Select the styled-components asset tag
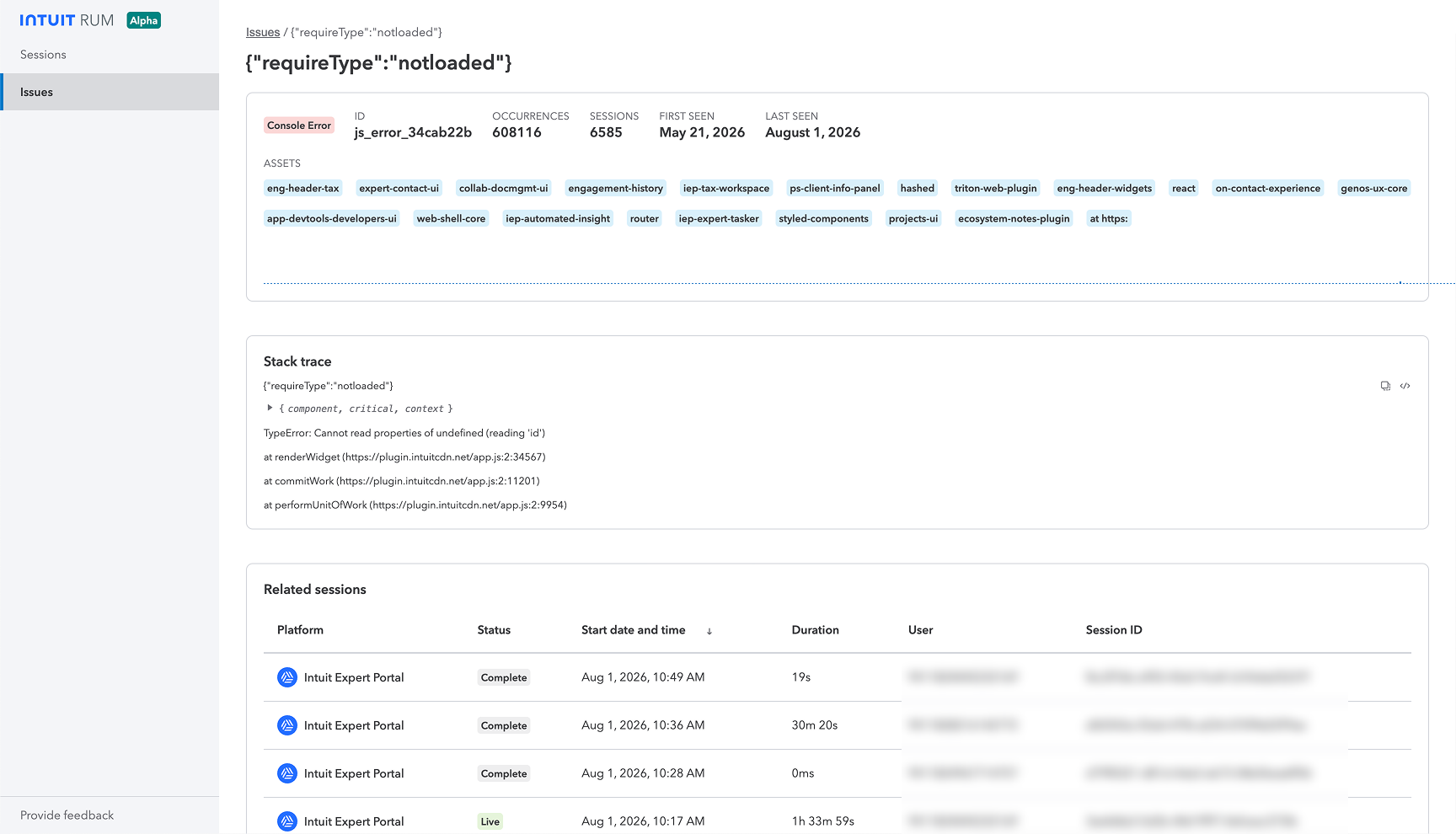 pyautogui.click(x=824, y=219)
